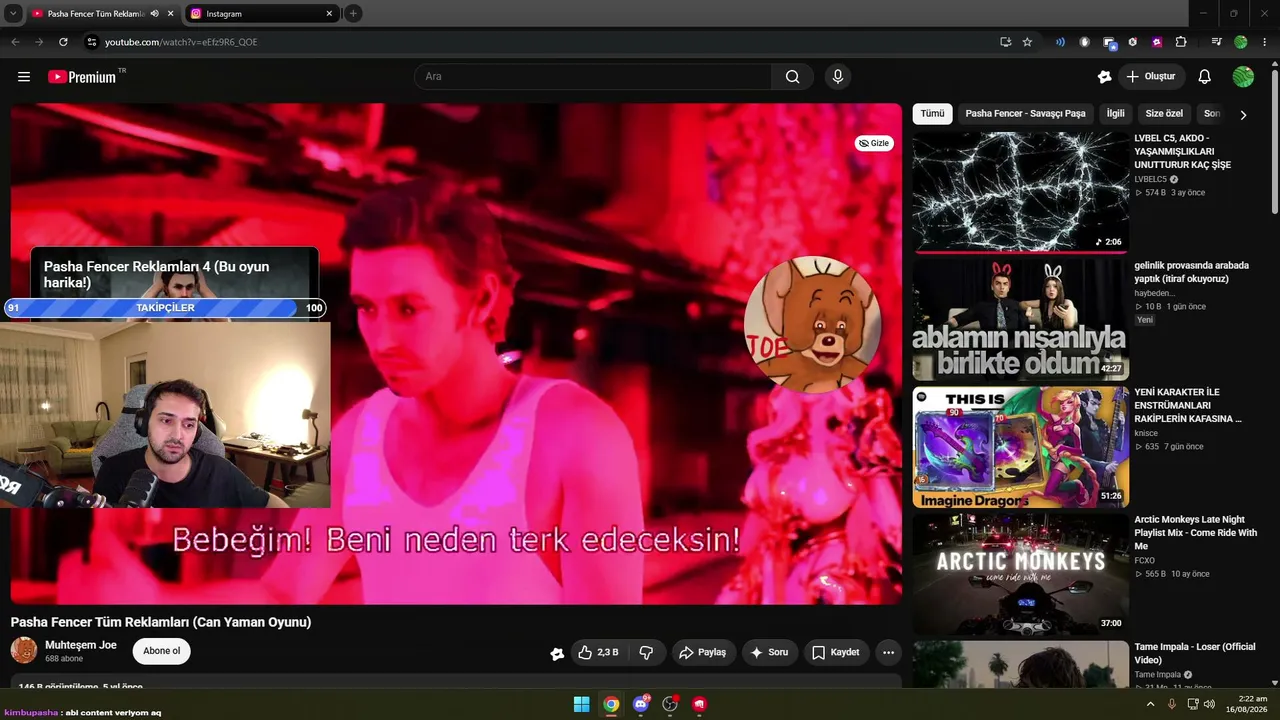Click the 'Pasha Fencer Reklamları 4' suggested card

tap(175, 273)
